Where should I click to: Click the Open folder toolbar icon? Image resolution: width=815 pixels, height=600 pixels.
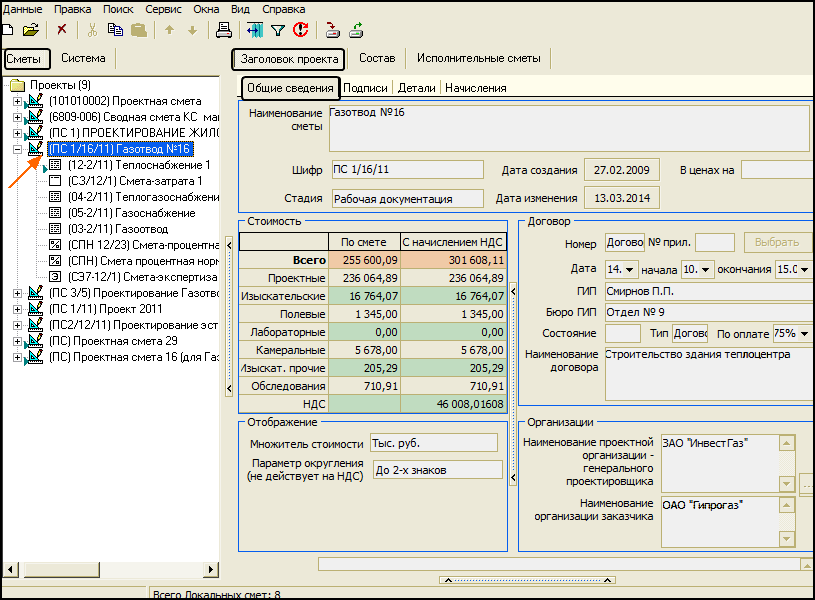click(31, 30)
